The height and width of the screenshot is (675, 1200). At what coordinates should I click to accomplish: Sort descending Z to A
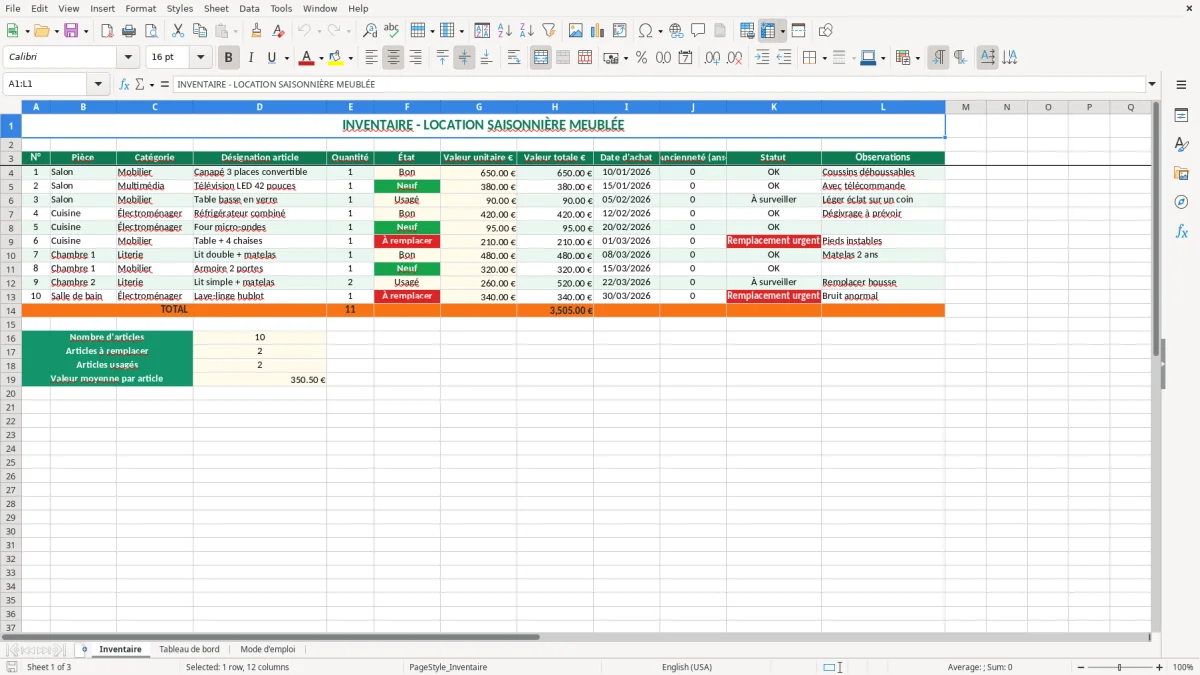(x=527, y=31)
